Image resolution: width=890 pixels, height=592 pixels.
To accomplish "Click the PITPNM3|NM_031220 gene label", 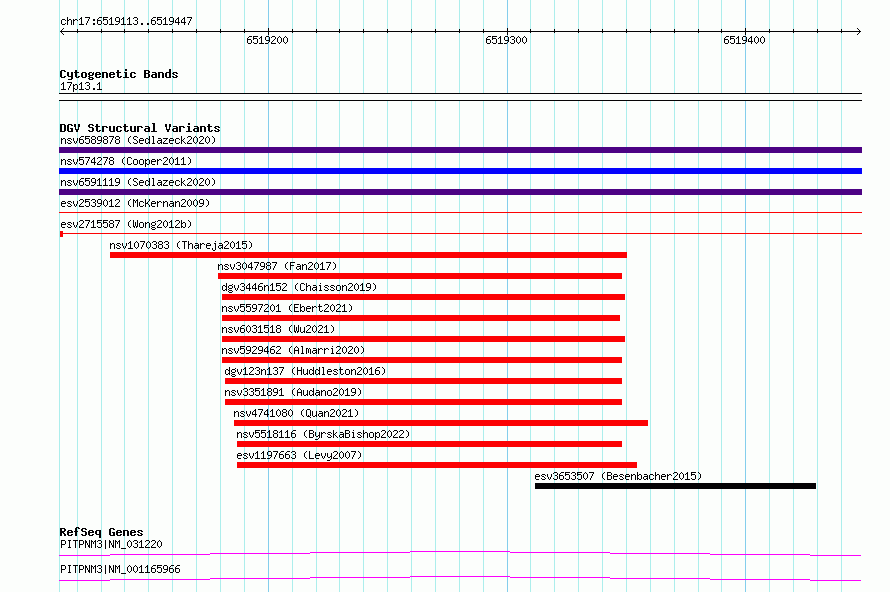I will click(x=111, y=544).
